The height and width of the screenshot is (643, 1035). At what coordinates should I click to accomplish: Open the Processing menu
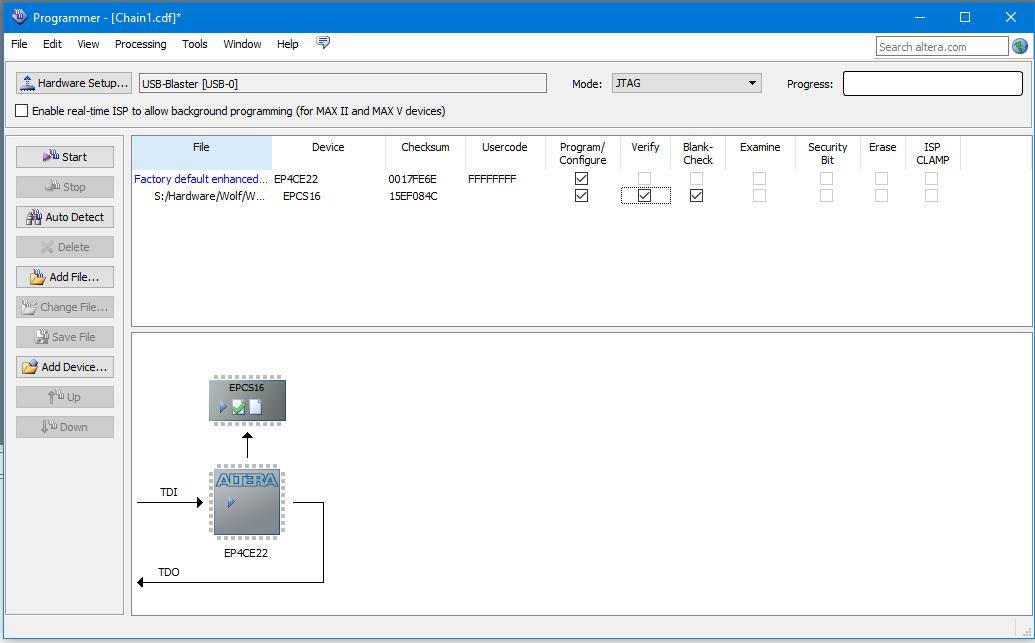[141, 44]
